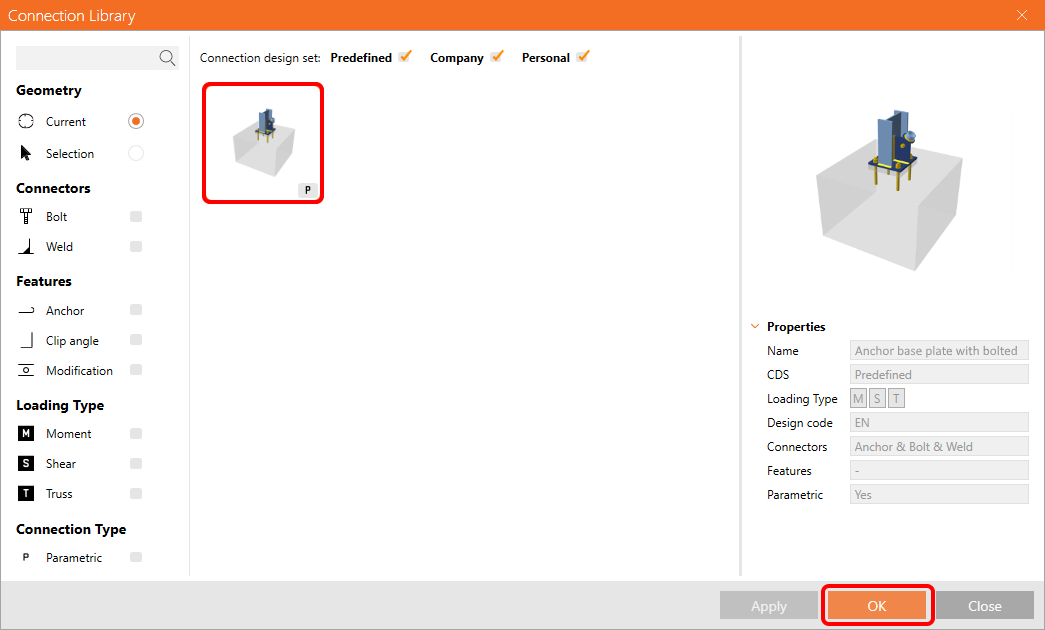The image size is (1045, 630).
Task: Select the Current geometry radio button
Action: pyautogui.click(x=135, y=121)
